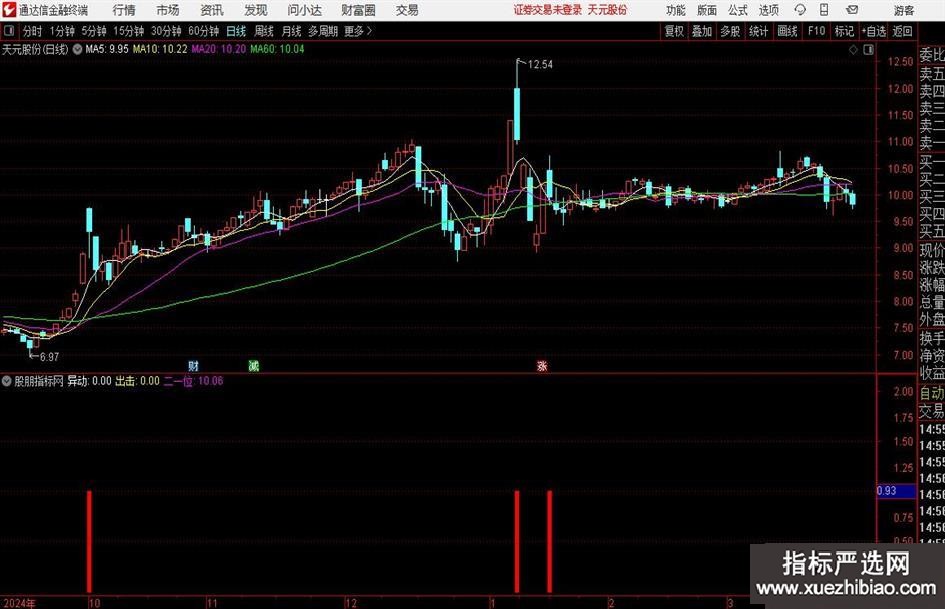Click the 财 event marker on chart
Screen dimensions: 945x609
tap(193, 365)
